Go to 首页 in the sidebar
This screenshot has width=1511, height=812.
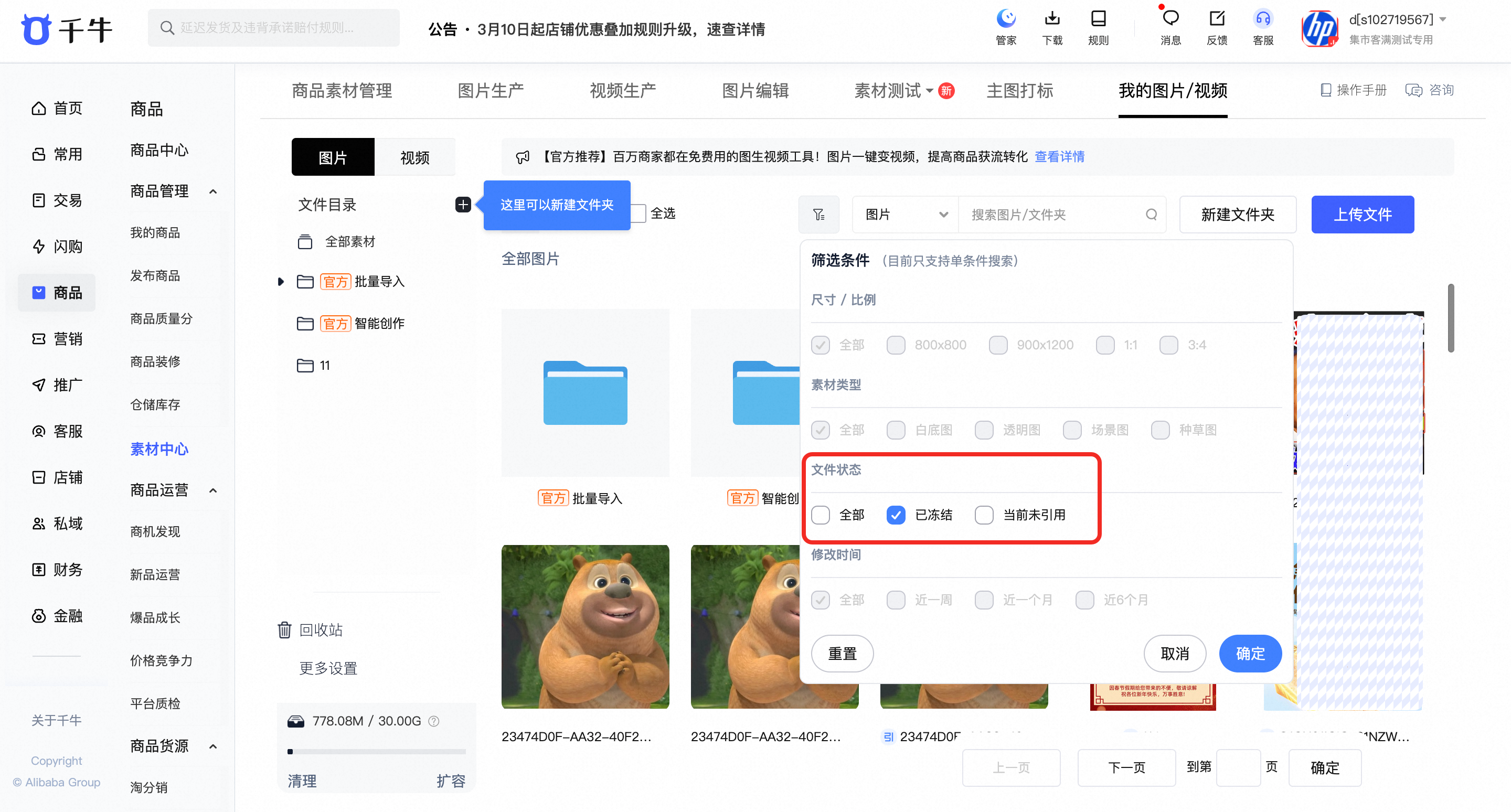[x=56, y=109]
